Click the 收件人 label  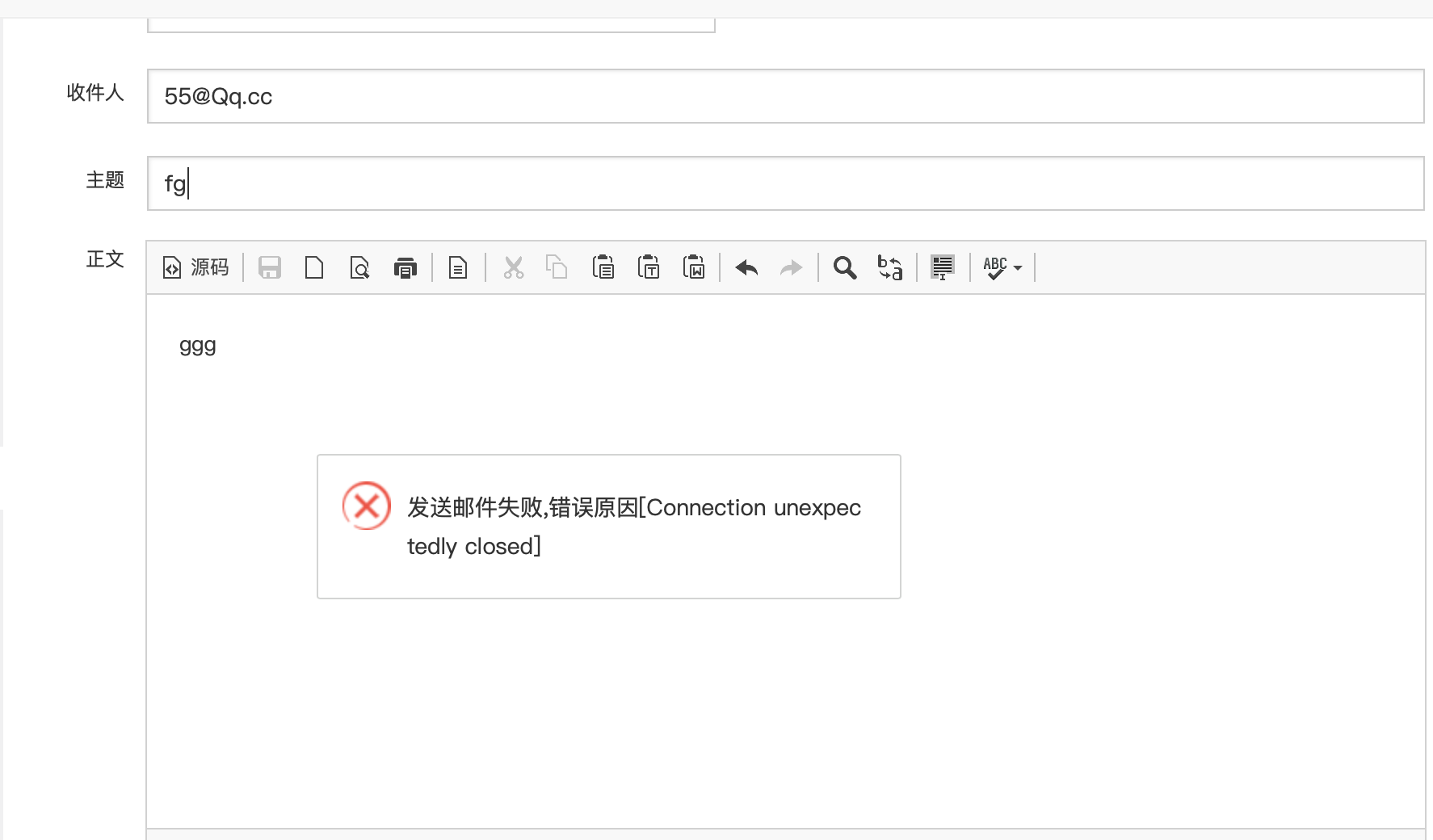(95, 93)
